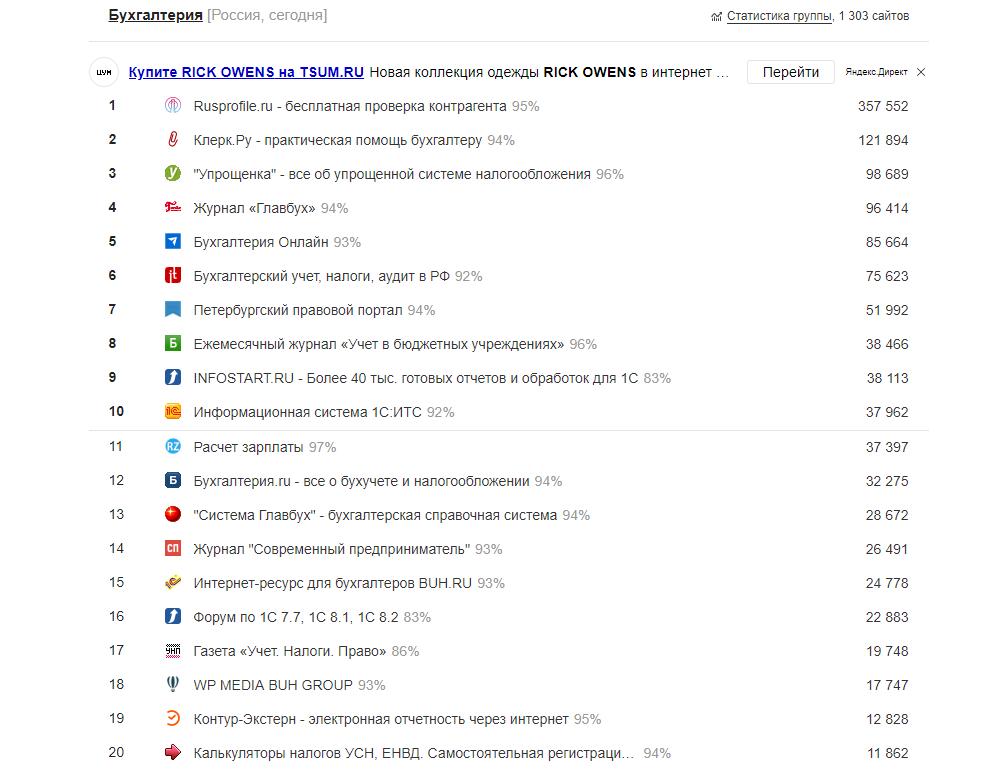
Task: Open Статистика группы link
Action: tap(780, 16)
